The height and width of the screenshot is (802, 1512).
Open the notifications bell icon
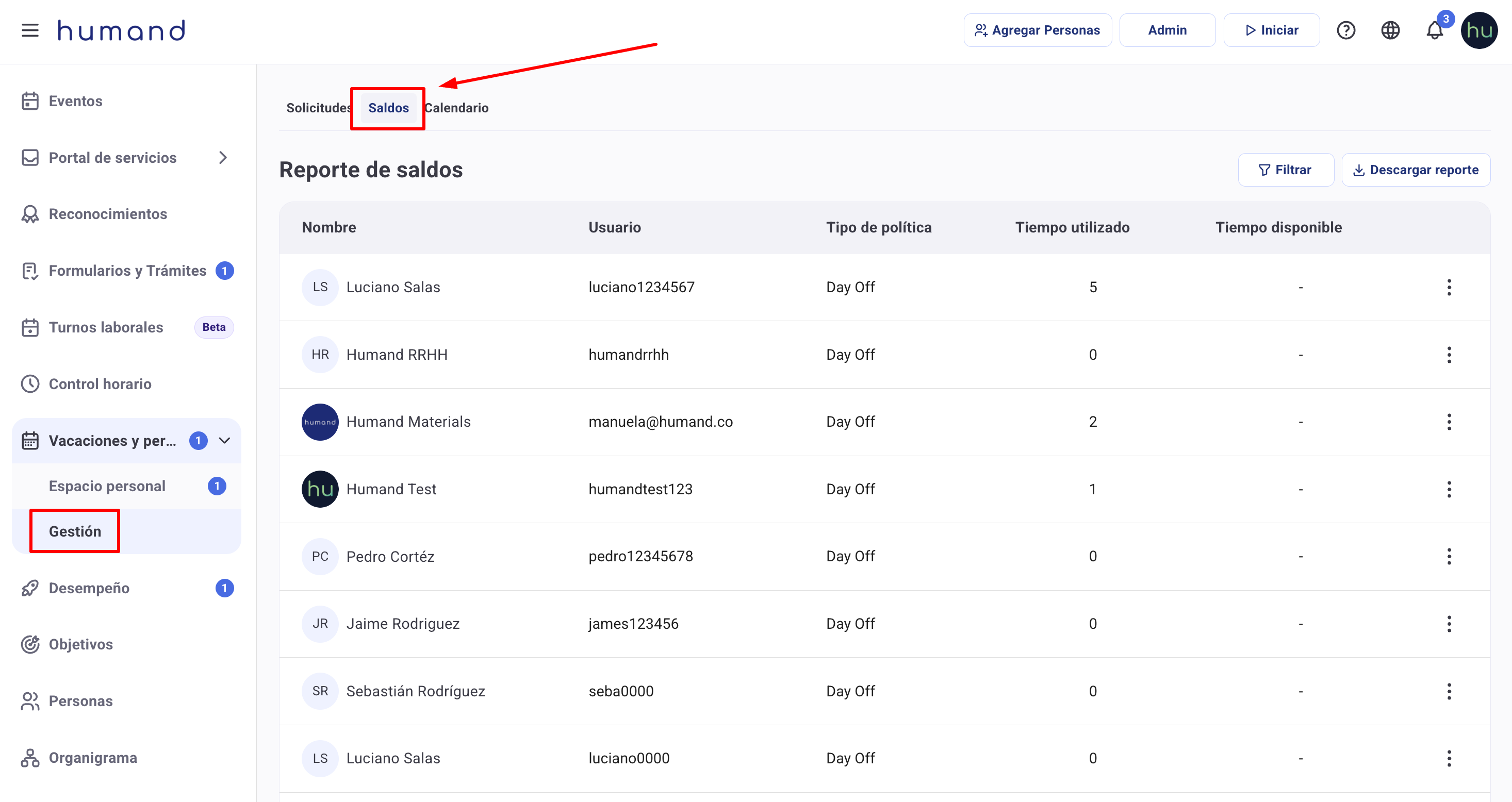point(1434,30)
